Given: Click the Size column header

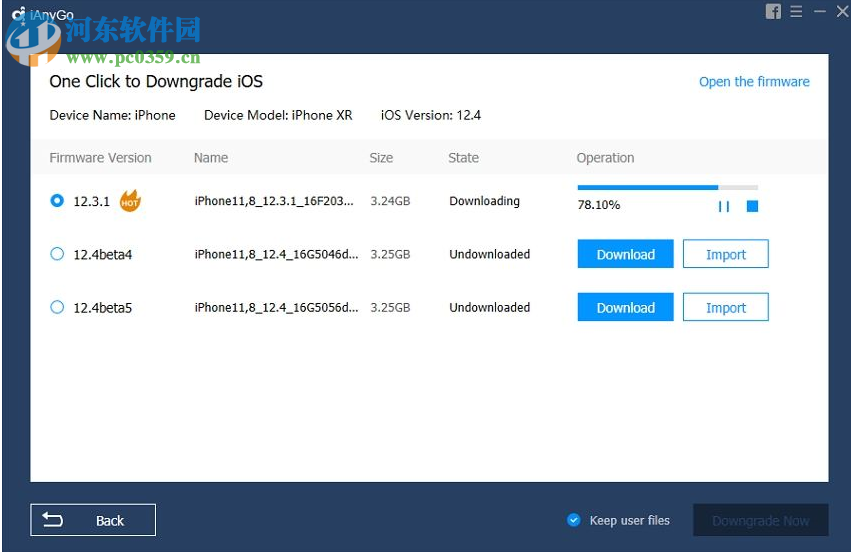Looking at the screenshot, I should [381, 158].
